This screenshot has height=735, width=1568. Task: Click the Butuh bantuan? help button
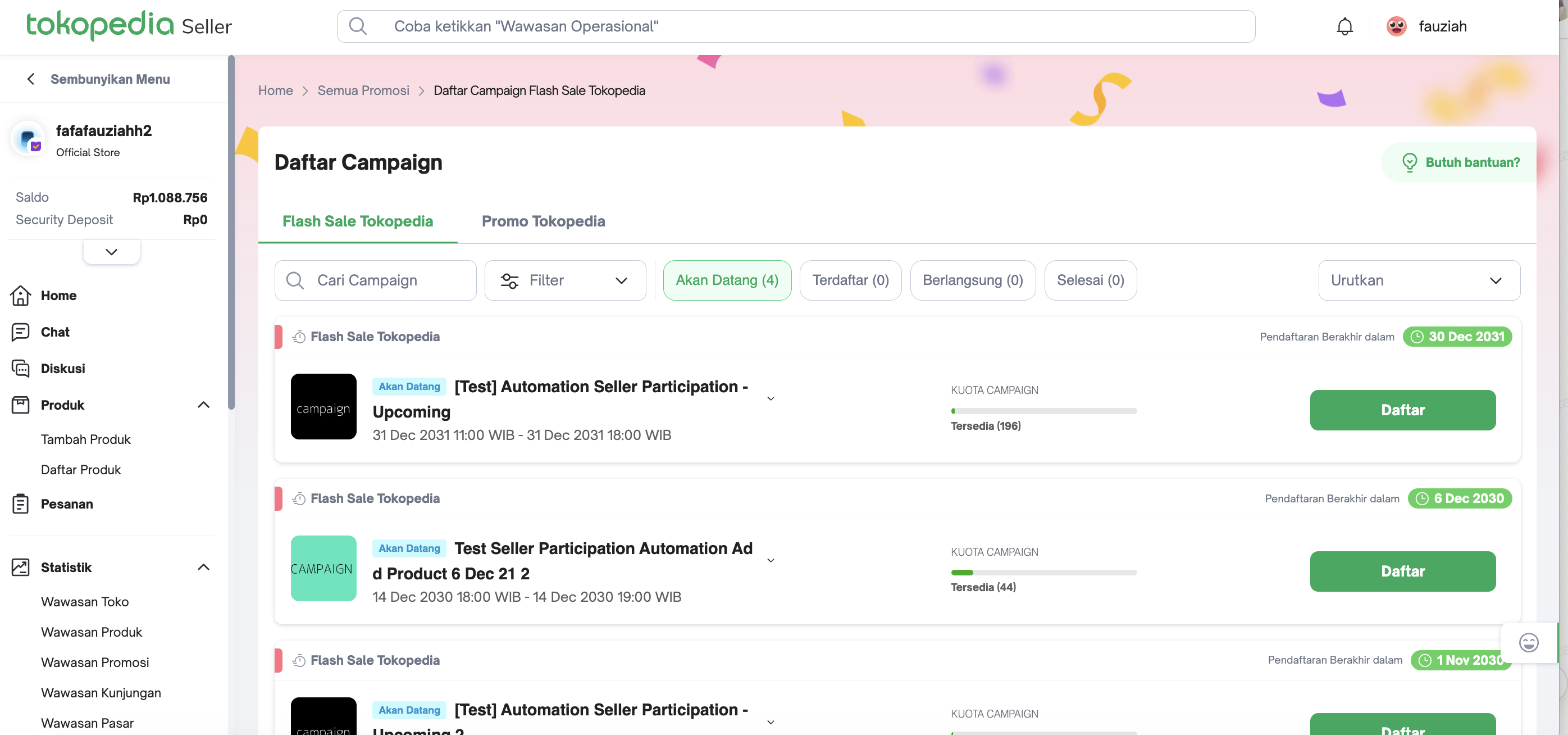1461,162
